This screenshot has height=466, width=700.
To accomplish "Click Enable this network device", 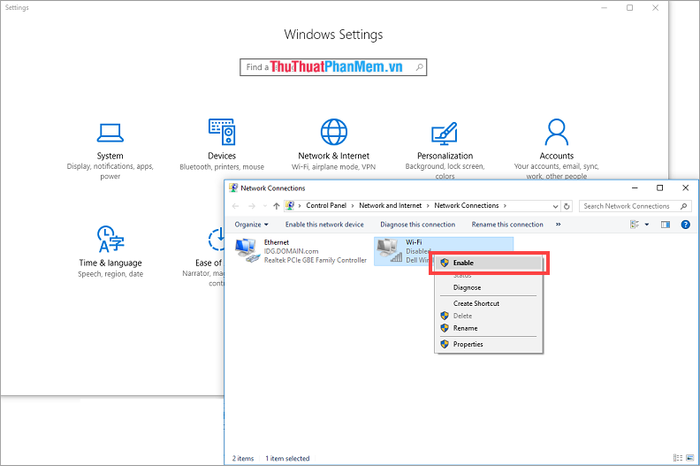I will (325, 225).
